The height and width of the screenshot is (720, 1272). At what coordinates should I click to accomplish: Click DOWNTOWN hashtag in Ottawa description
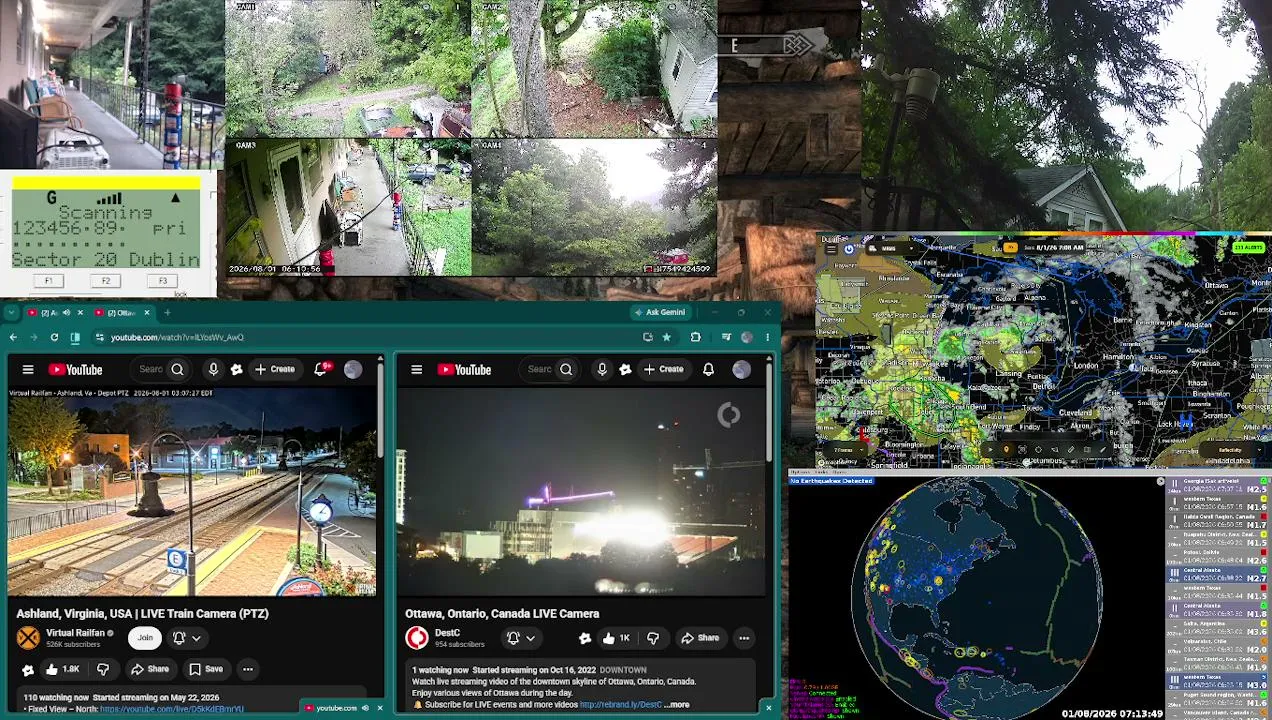click(x=623, y=670)
